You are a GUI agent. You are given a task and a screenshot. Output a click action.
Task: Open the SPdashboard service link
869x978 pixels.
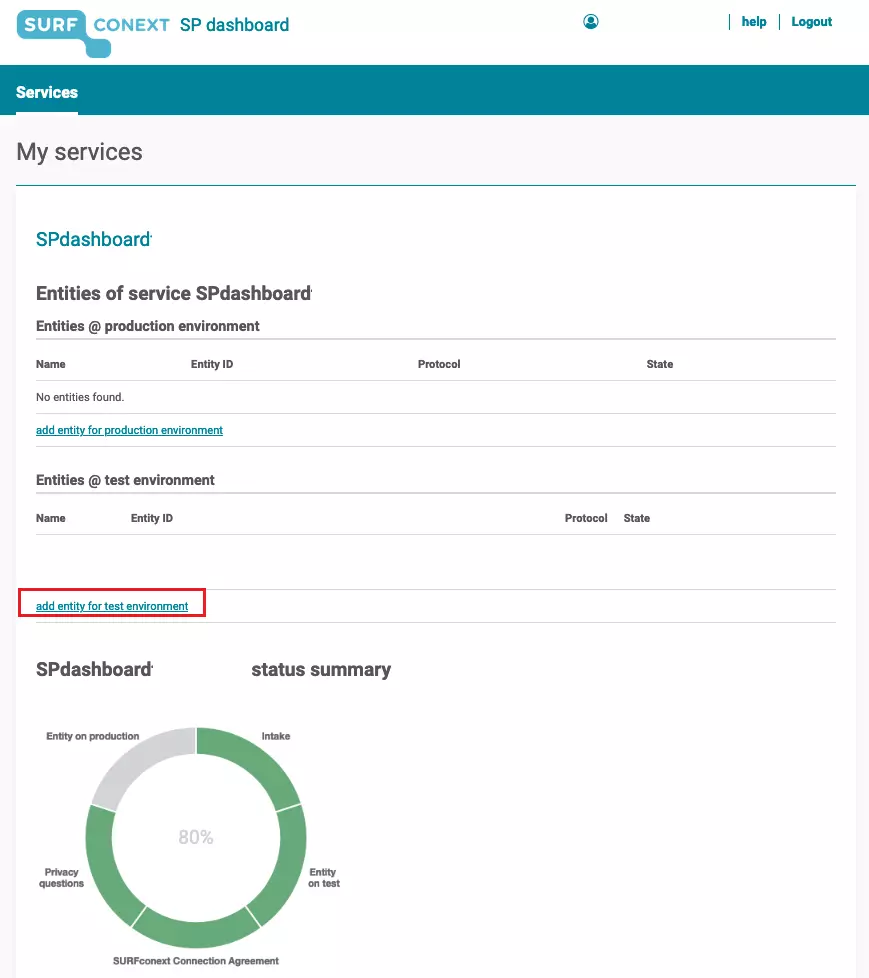[x=93, y=240]
